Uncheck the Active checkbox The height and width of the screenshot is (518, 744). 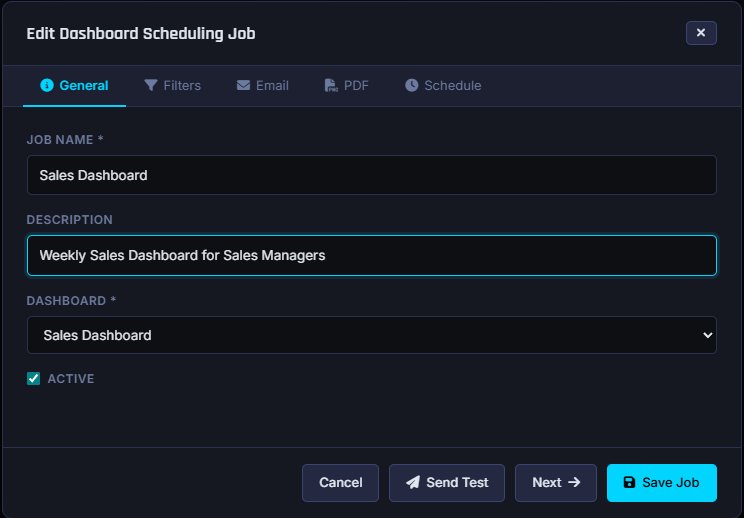click(x=33, y=379)
